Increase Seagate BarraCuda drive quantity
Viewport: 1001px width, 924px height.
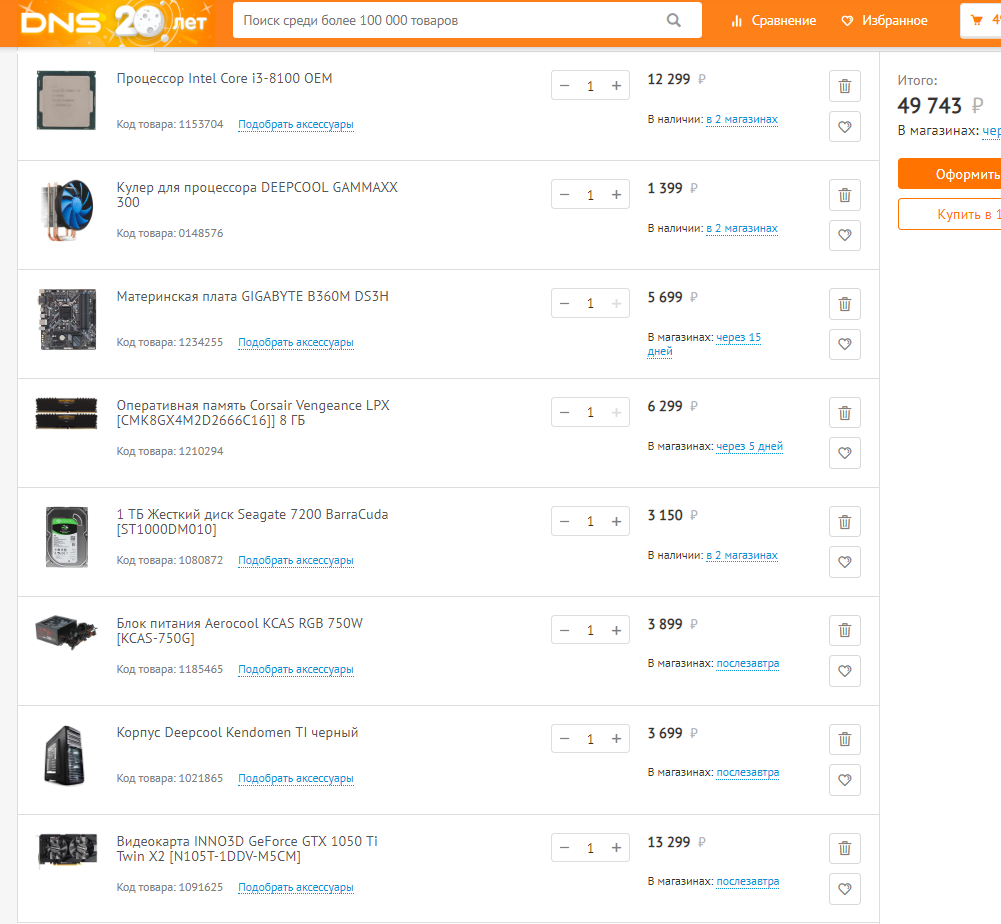[616, 522]
